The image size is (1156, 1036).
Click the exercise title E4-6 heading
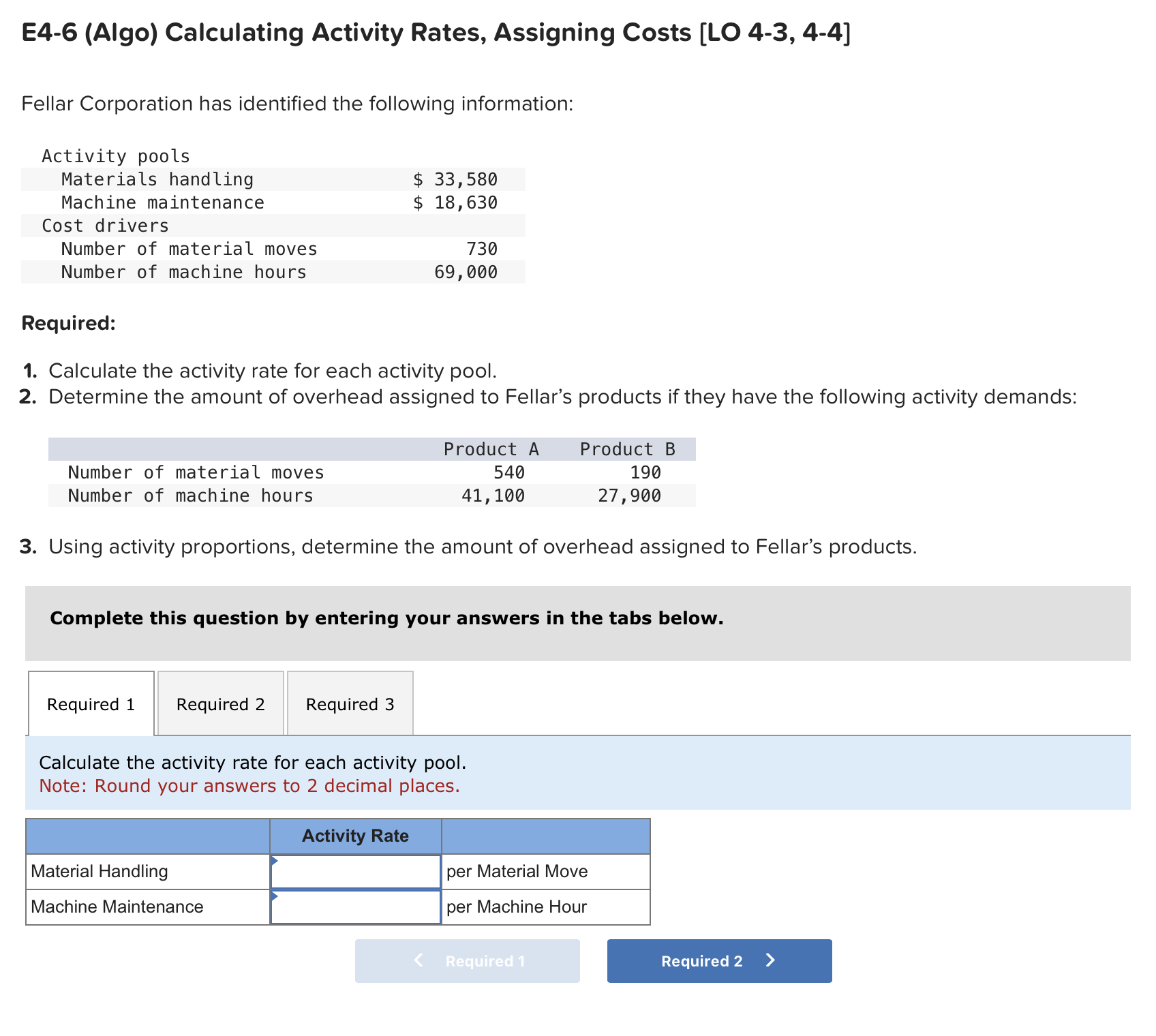(434, 32)
